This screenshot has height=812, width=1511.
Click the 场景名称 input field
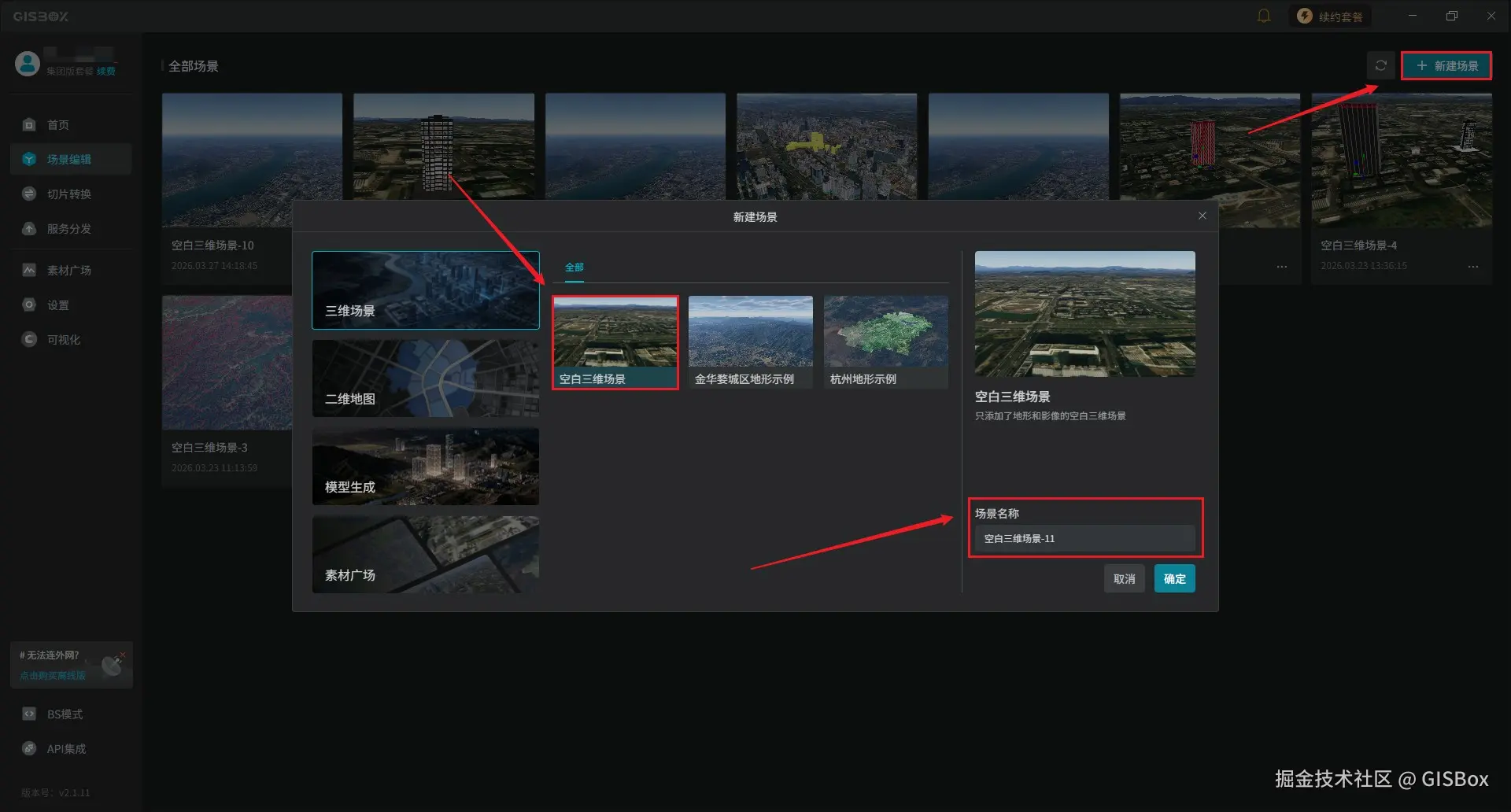tap(1085, 538)
